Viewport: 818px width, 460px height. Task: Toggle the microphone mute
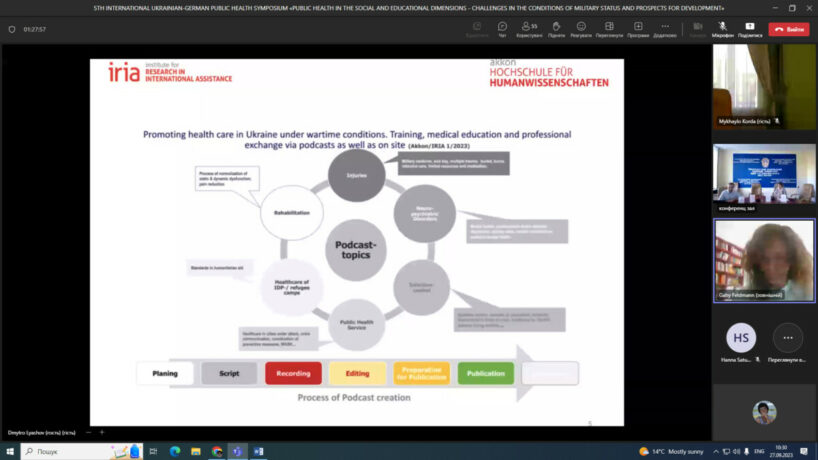click(x=722, y=28)
